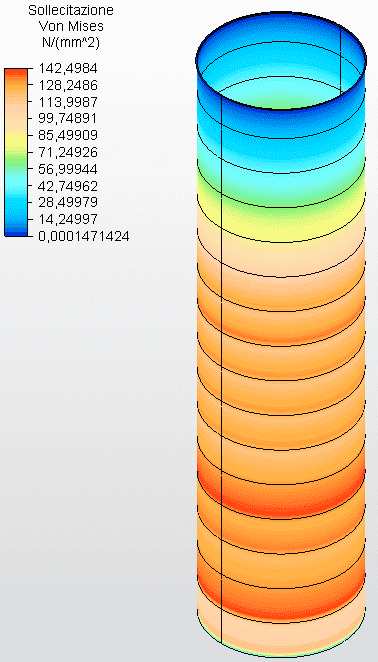The height and width of the screenshot is (662, 378).
Task: Click the legend value 71,24926
Action: [68, 152]
